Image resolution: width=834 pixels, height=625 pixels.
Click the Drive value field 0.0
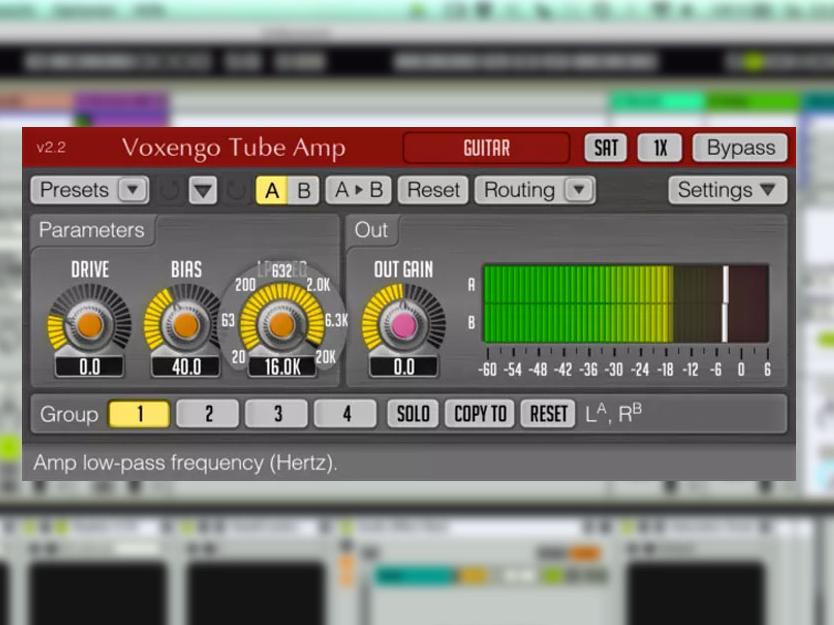click(x=89, y=367)
